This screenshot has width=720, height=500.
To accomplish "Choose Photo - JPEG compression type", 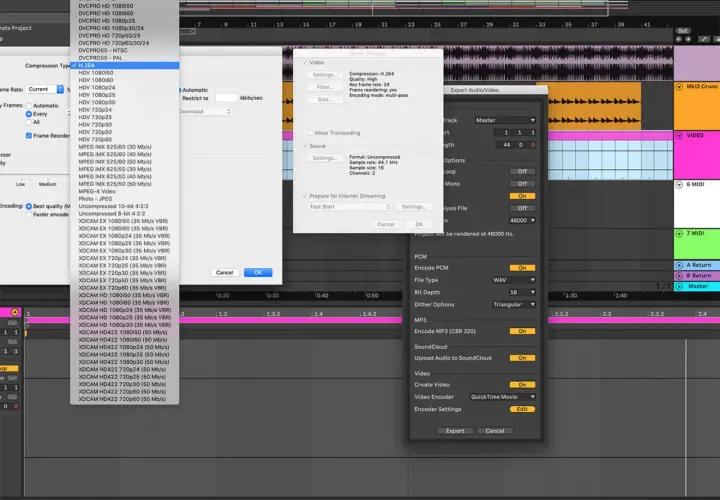I will coord(124,199).
